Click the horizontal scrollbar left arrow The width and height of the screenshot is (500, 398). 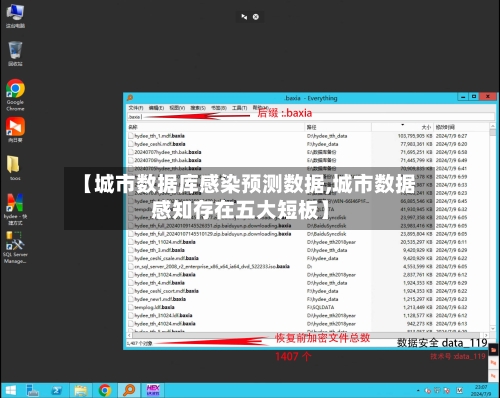click(x=129, y=335)
